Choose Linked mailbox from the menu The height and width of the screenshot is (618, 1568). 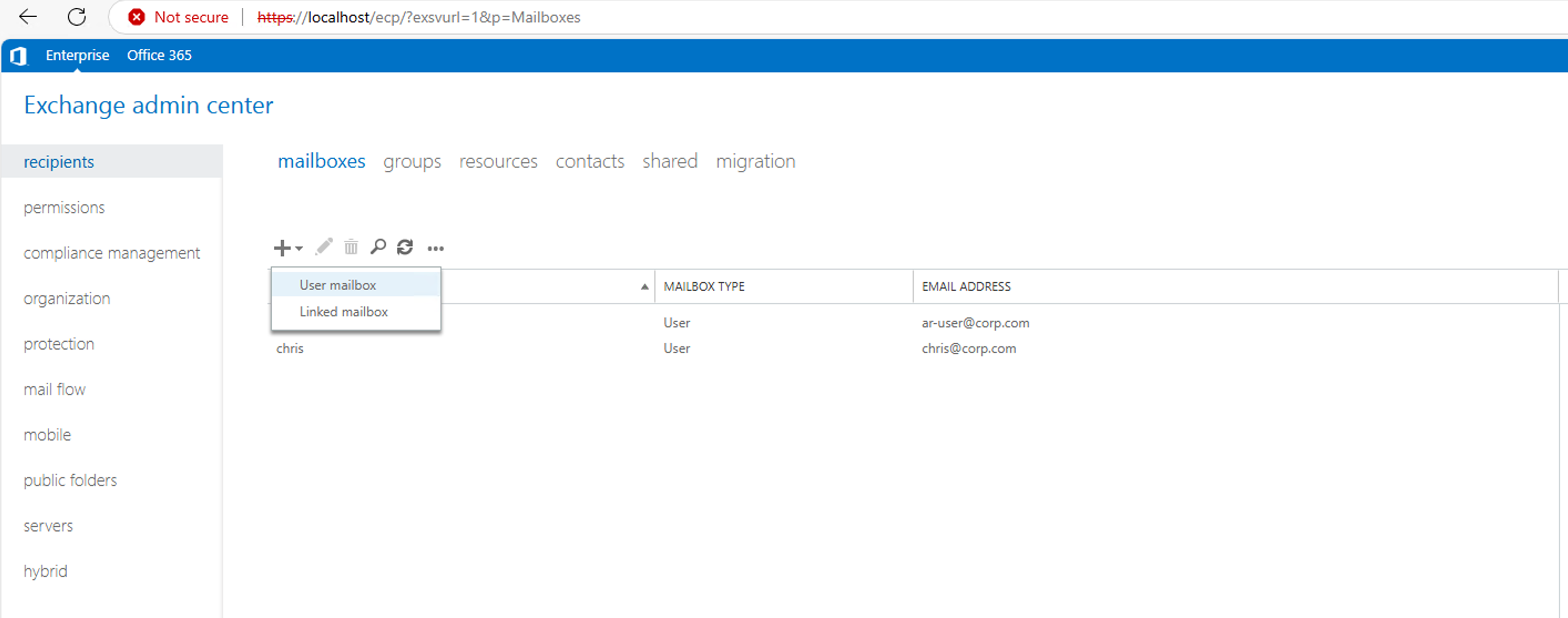click(356, 312)
